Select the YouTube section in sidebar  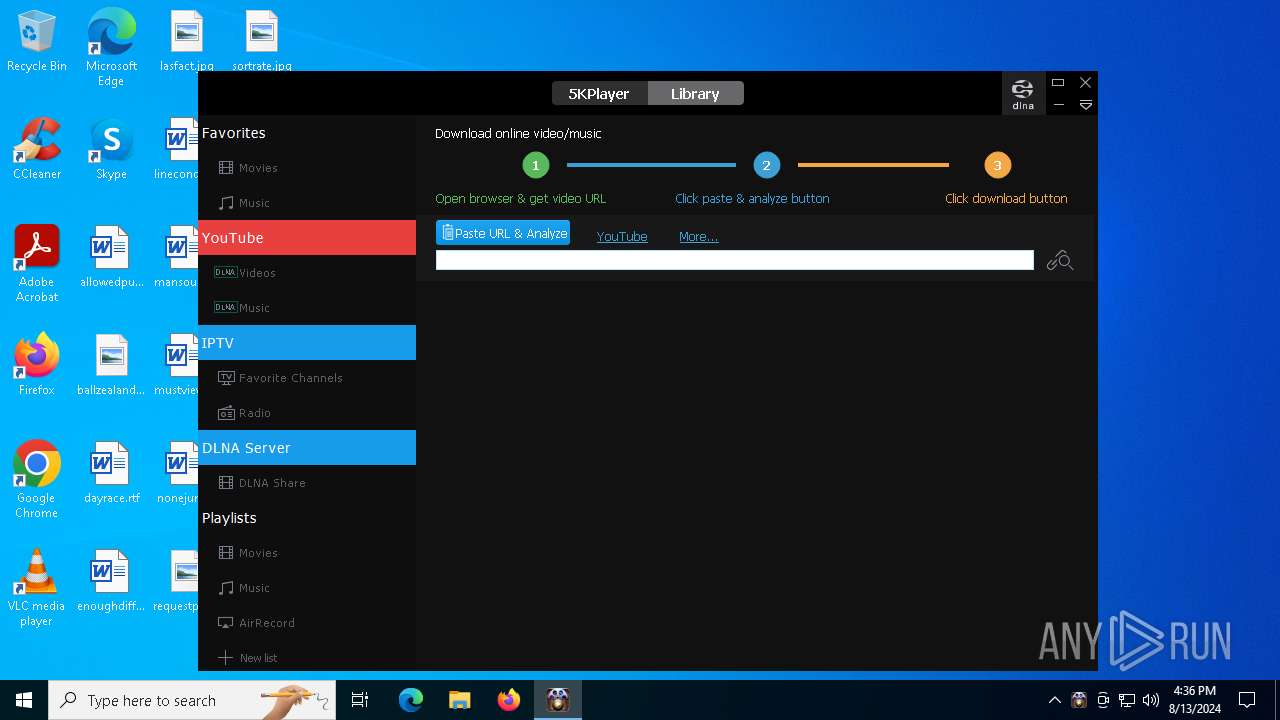[307, 238]
